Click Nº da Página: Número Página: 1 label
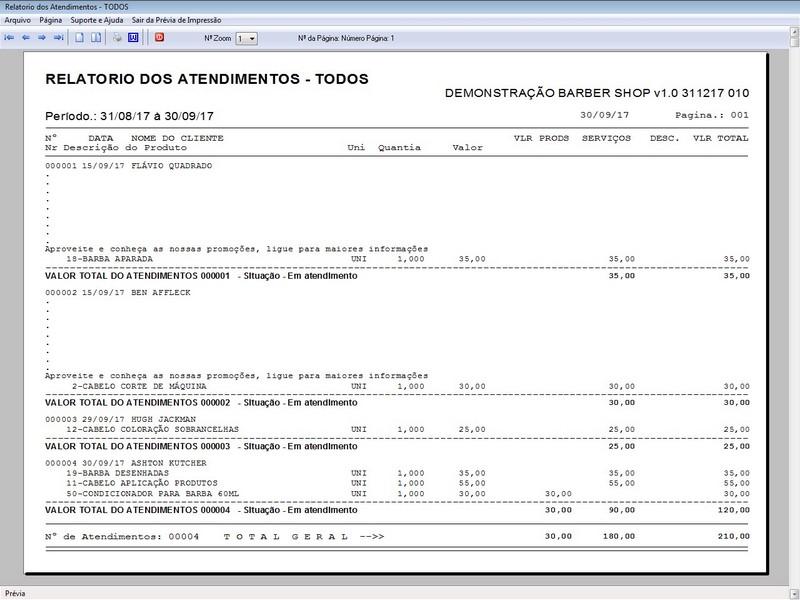Screen dimensions: 800x600 click(x=346, y=38)
